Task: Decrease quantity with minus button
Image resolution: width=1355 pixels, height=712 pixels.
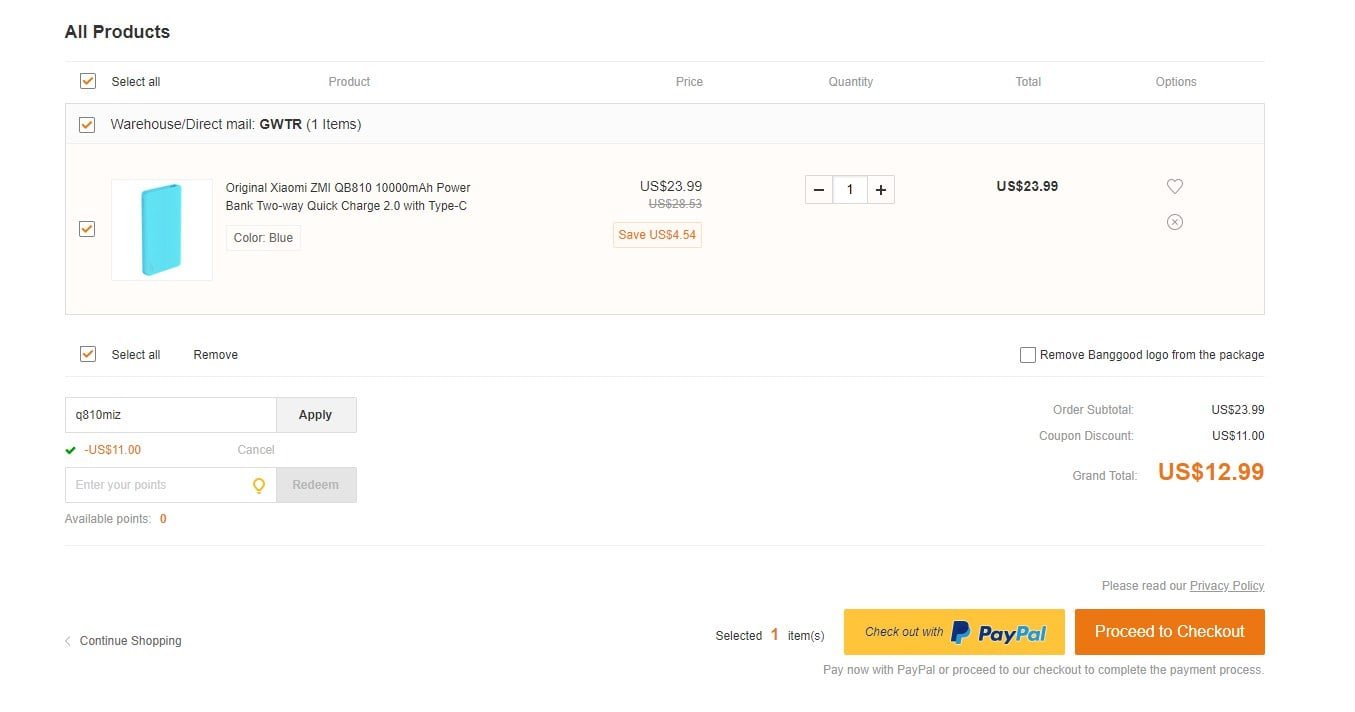Action: click(819, 190)
